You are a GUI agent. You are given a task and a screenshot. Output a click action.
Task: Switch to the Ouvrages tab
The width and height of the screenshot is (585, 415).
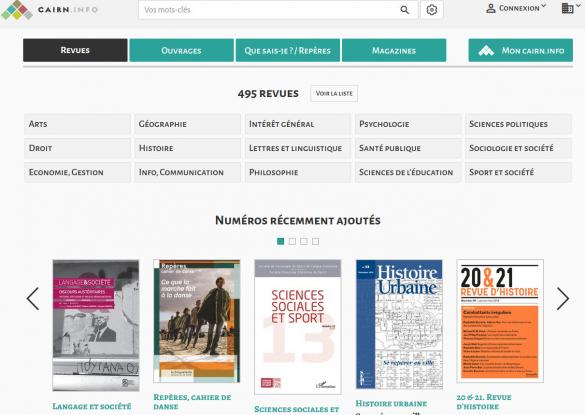(x=182, y=50)
